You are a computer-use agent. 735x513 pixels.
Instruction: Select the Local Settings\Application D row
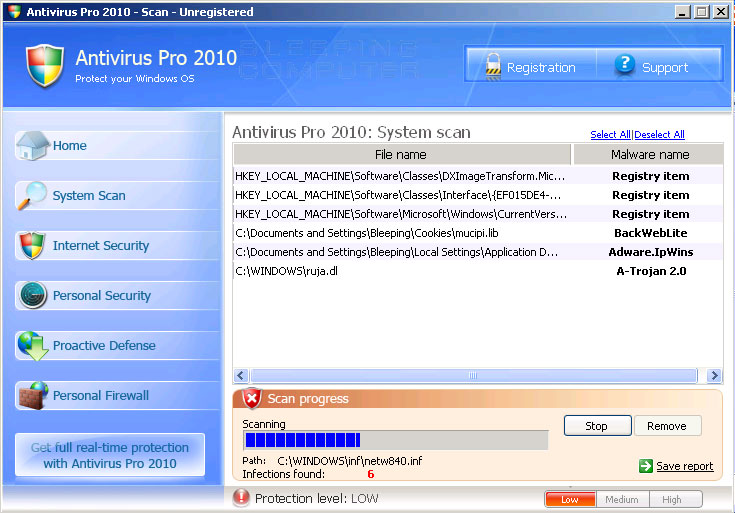click(x=477, y=252)
